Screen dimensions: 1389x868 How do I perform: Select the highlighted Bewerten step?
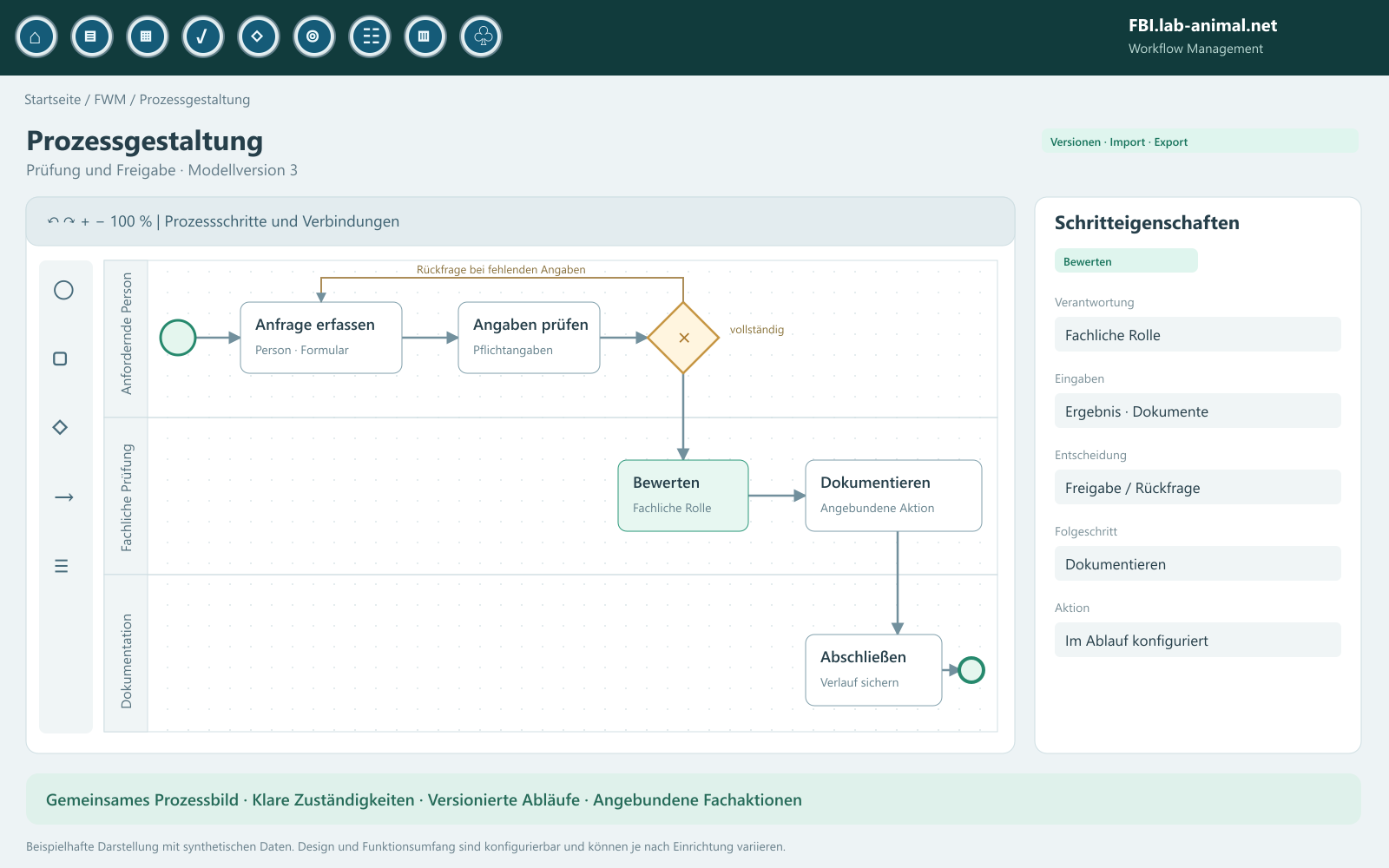tap(683, 496)
